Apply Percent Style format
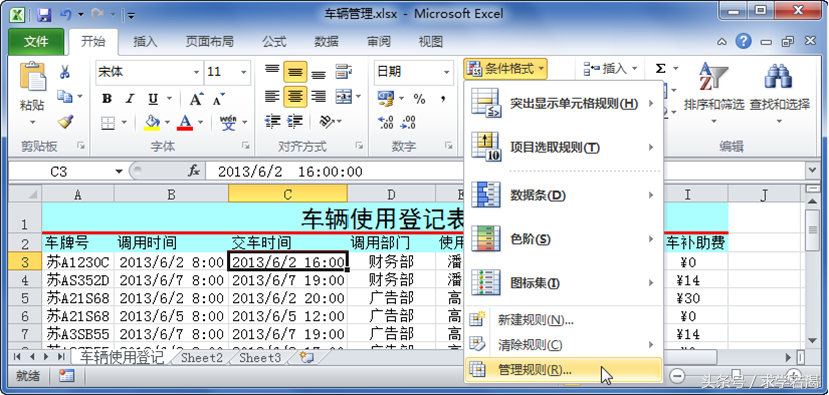Viewport: 829px width, 395px height. click(x=419, y=98)
